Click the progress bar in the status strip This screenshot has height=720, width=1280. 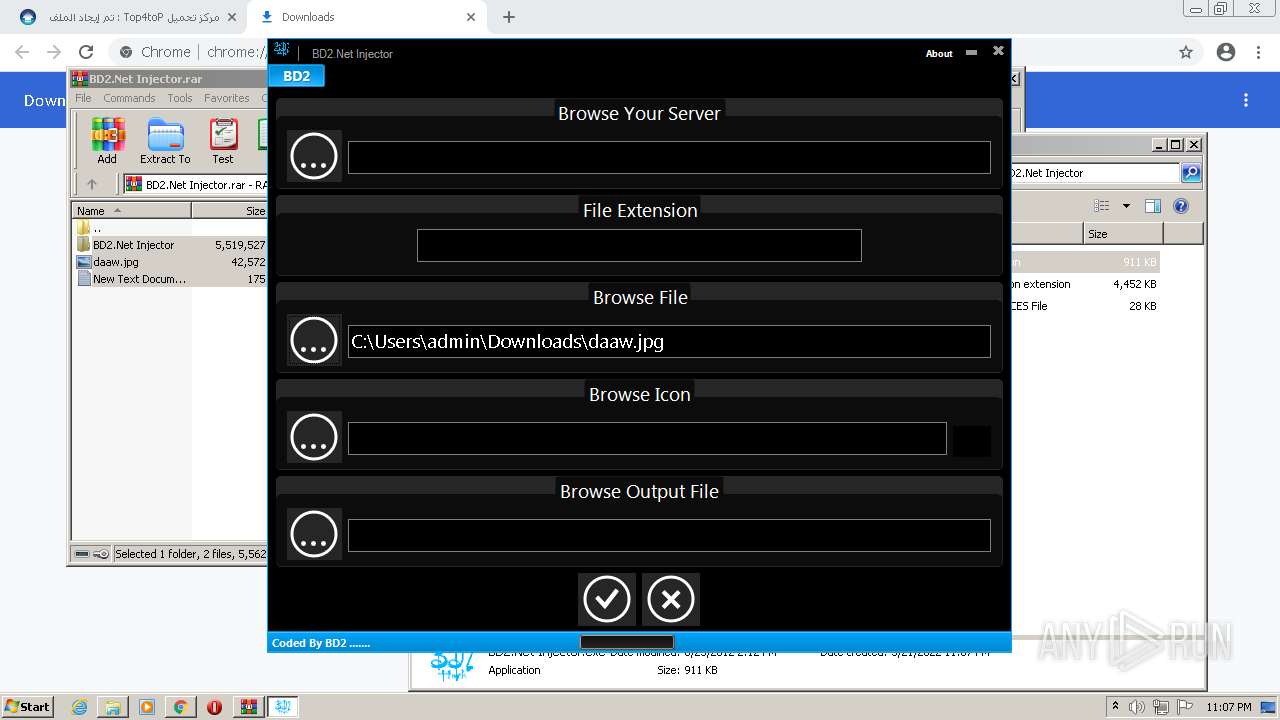pos(627,642)
